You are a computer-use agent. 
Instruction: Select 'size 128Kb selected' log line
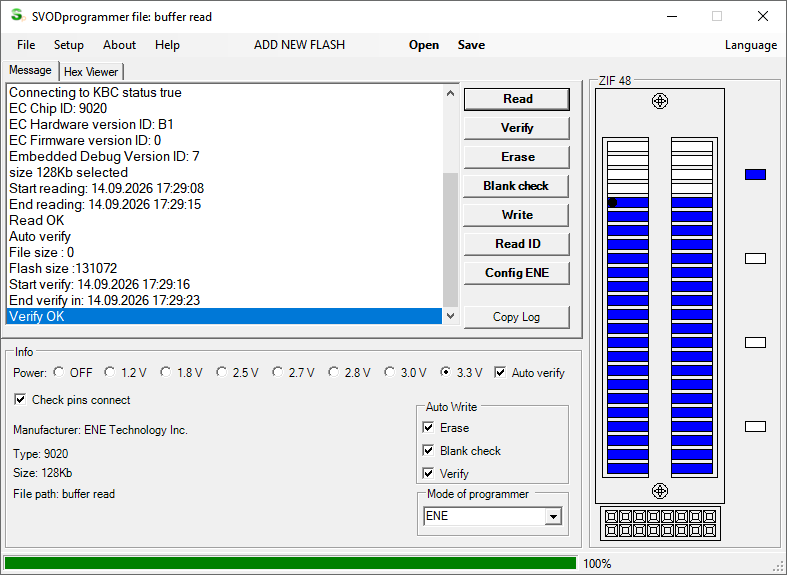224,173
